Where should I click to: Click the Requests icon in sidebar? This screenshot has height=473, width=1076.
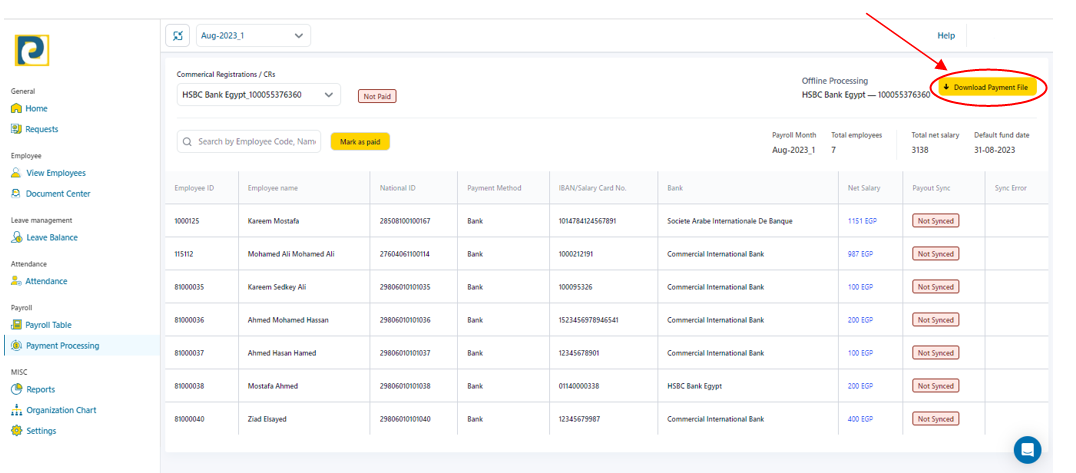click(x=16, y=129)
